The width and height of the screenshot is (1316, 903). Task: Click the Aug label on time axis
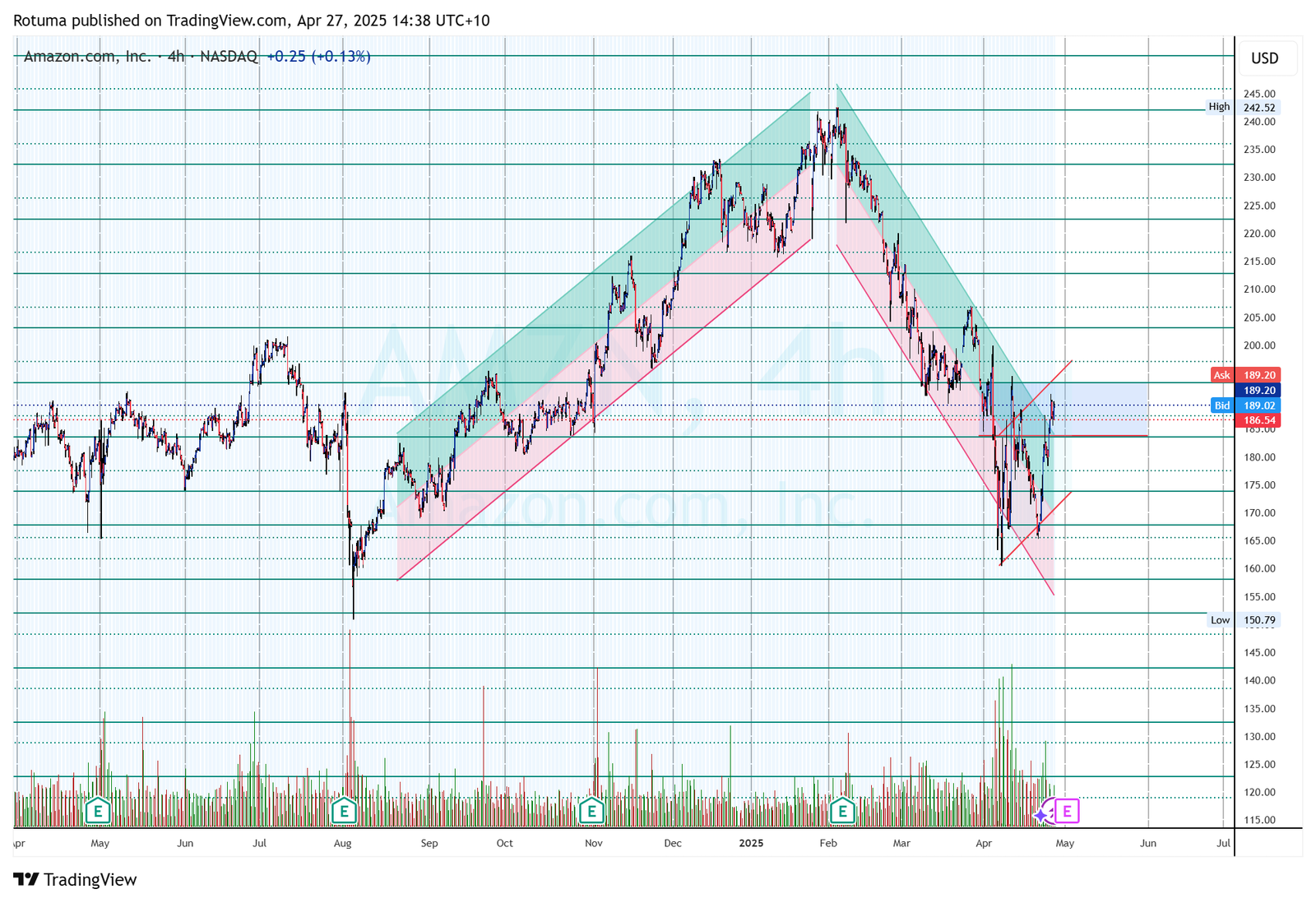[343, 843]
